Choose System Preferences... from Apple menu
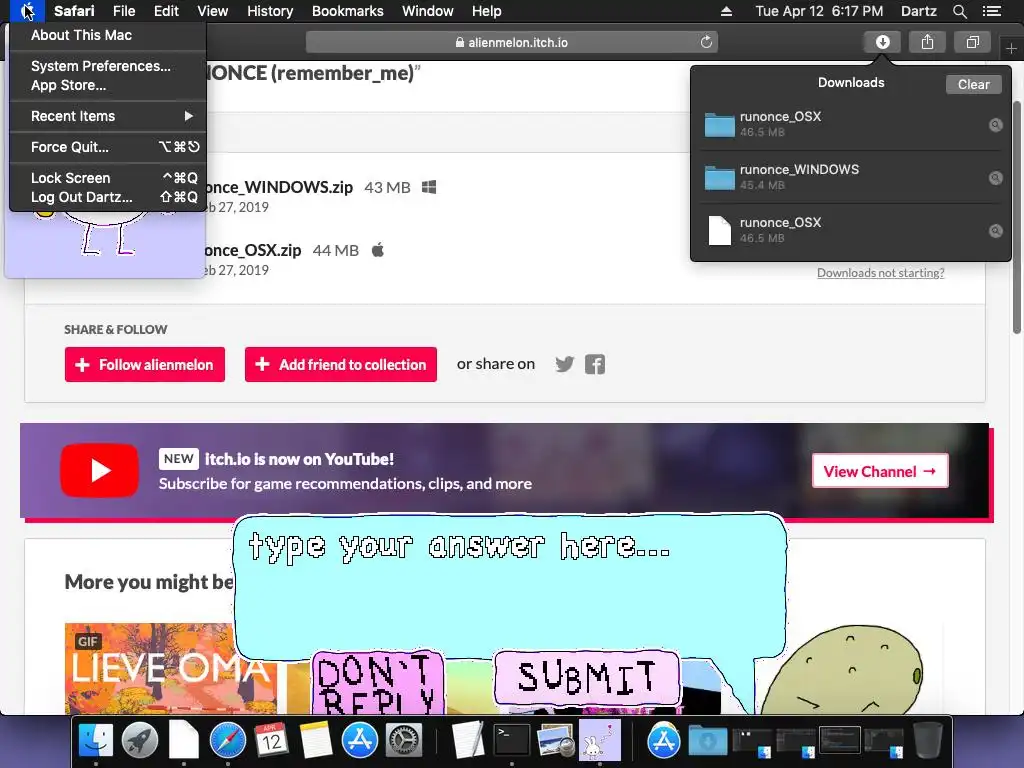Image resolution: width=1024 pixels, height=768 pixels. 108,66
